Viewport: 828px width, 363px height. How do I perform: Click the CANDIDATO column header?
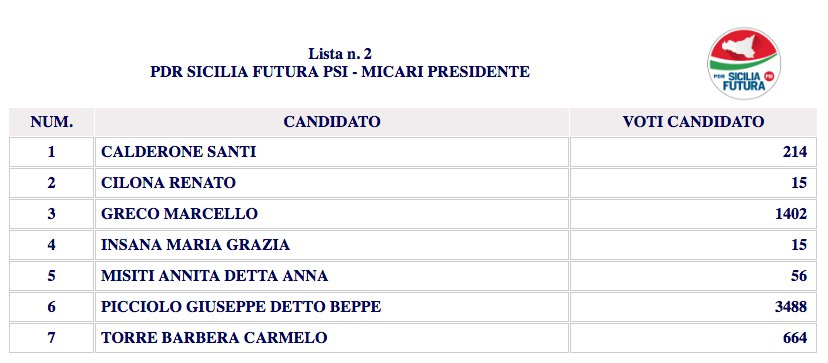point(332,122)
